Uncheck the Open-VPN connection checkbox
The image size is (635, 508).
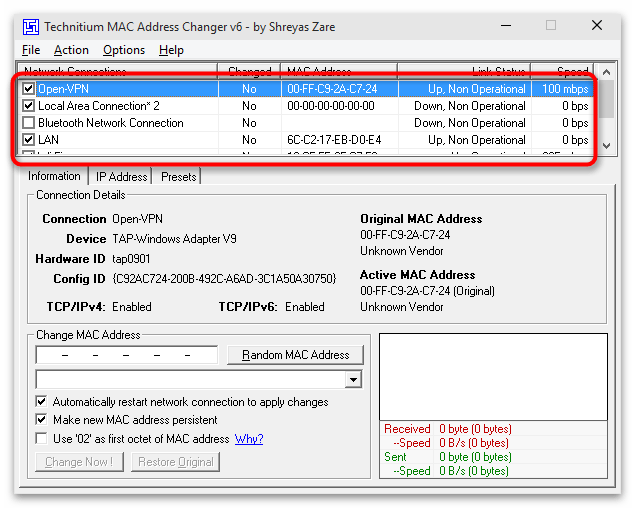28,89
